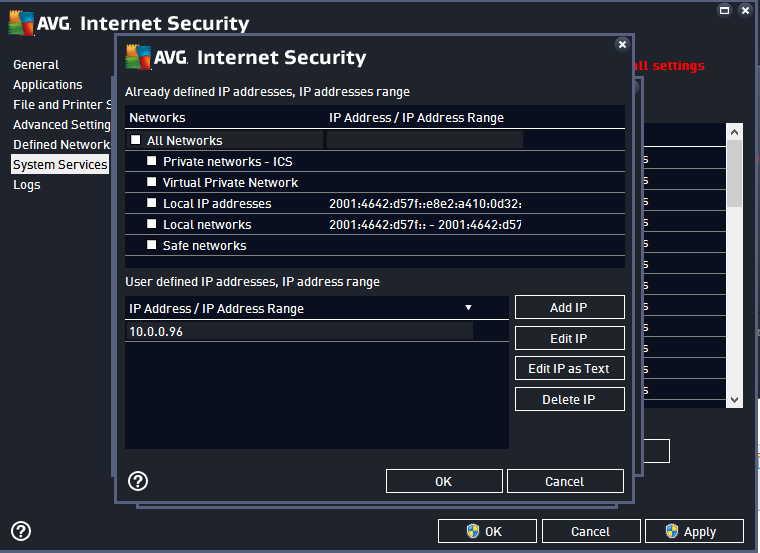This screenshot has height=553, width=760.
Task: Tick the Virtual Private Network checkbox
Action: [152, 182]
